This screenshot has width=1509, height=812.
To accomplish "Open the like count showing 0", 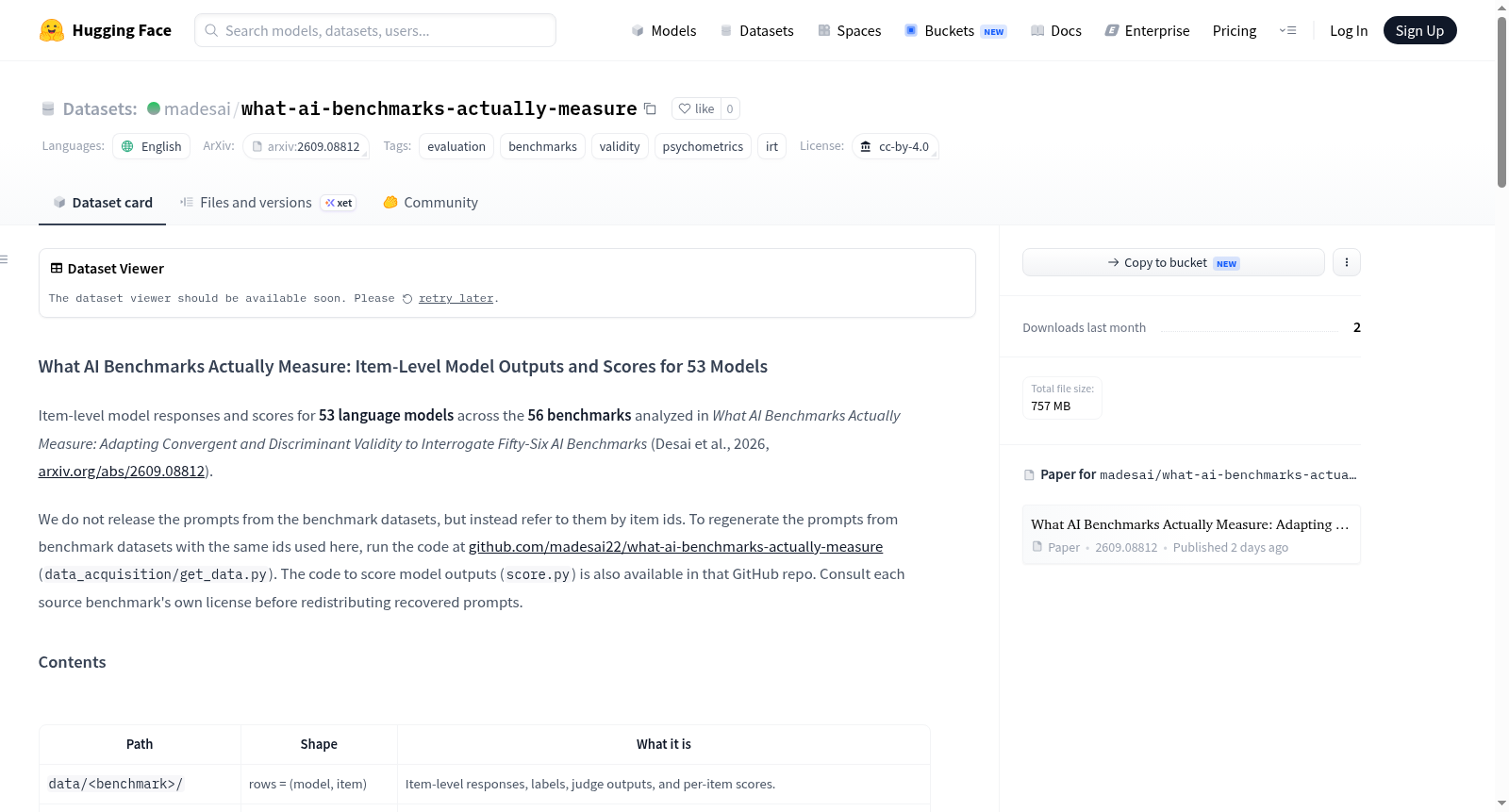I will [x=730, y=108].
